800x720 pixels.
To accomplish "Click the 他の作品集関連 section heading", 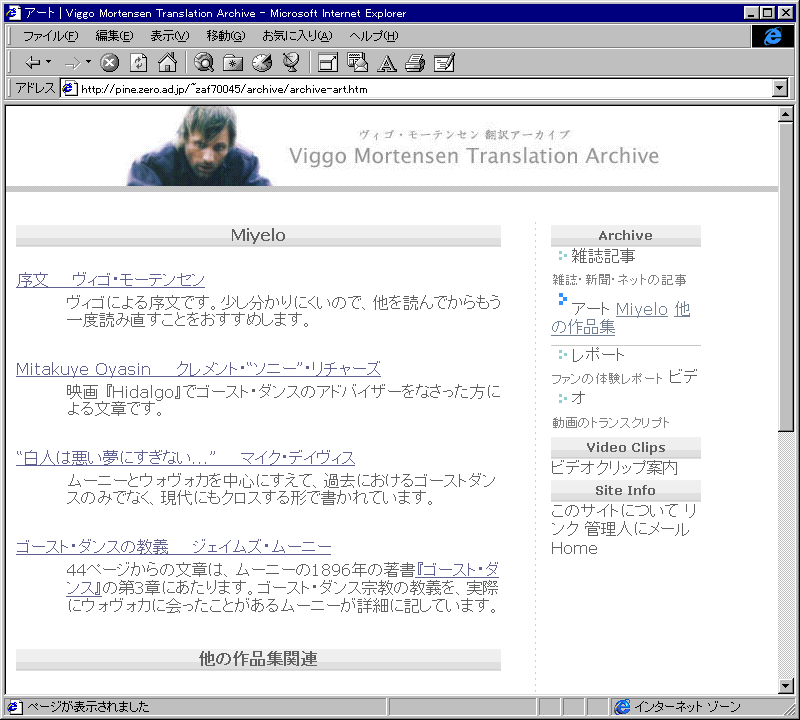I will 258,659.
